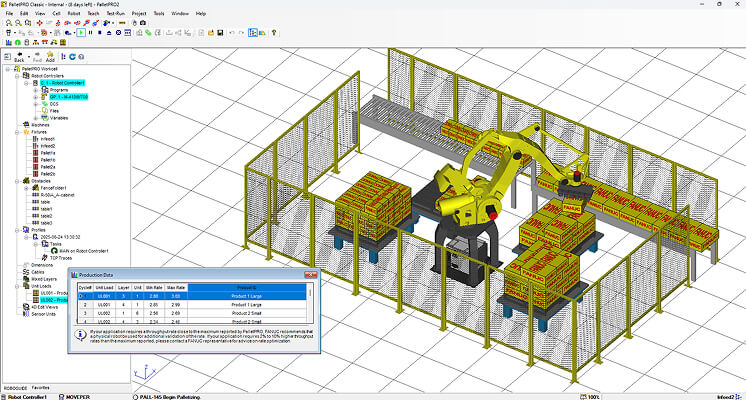Select Infeed1 in fixtures tree
746x400 pixels.
pyautogui.click(x=48, y=139)
